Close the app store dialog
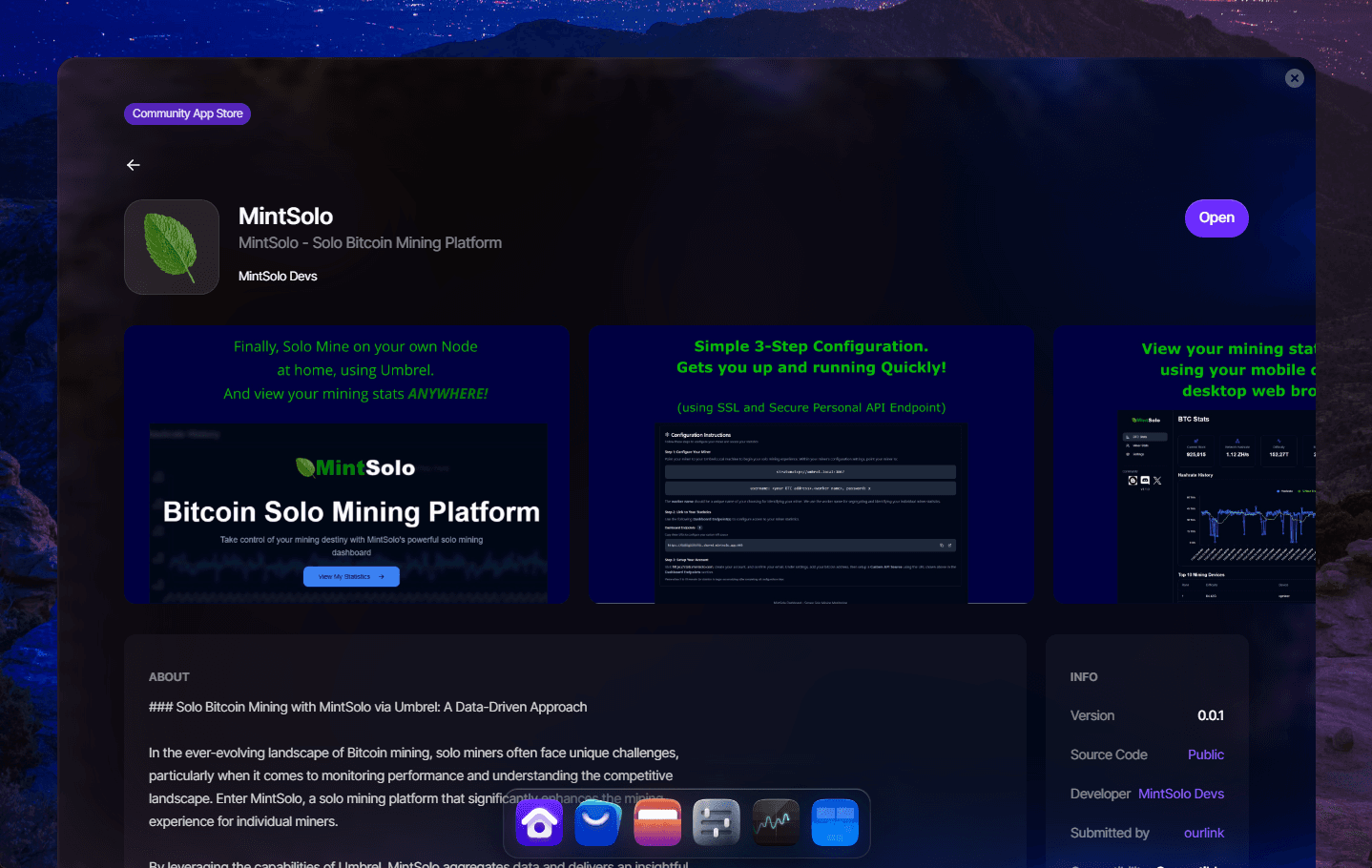1372x868 pixels. pos(1294,78)
